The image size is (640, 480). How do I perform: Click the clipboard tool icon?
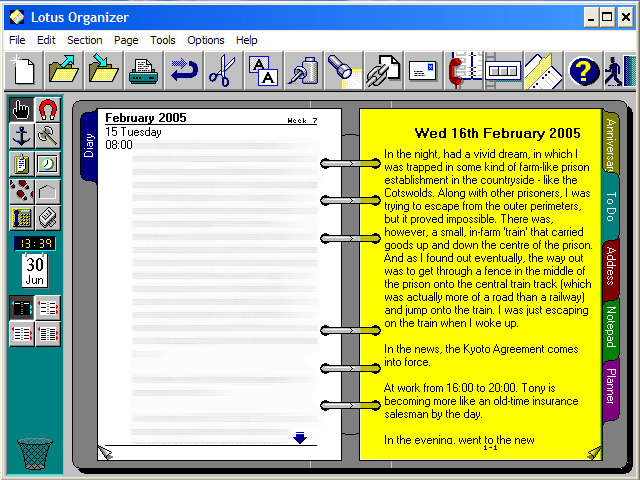(x=22, y=164)
